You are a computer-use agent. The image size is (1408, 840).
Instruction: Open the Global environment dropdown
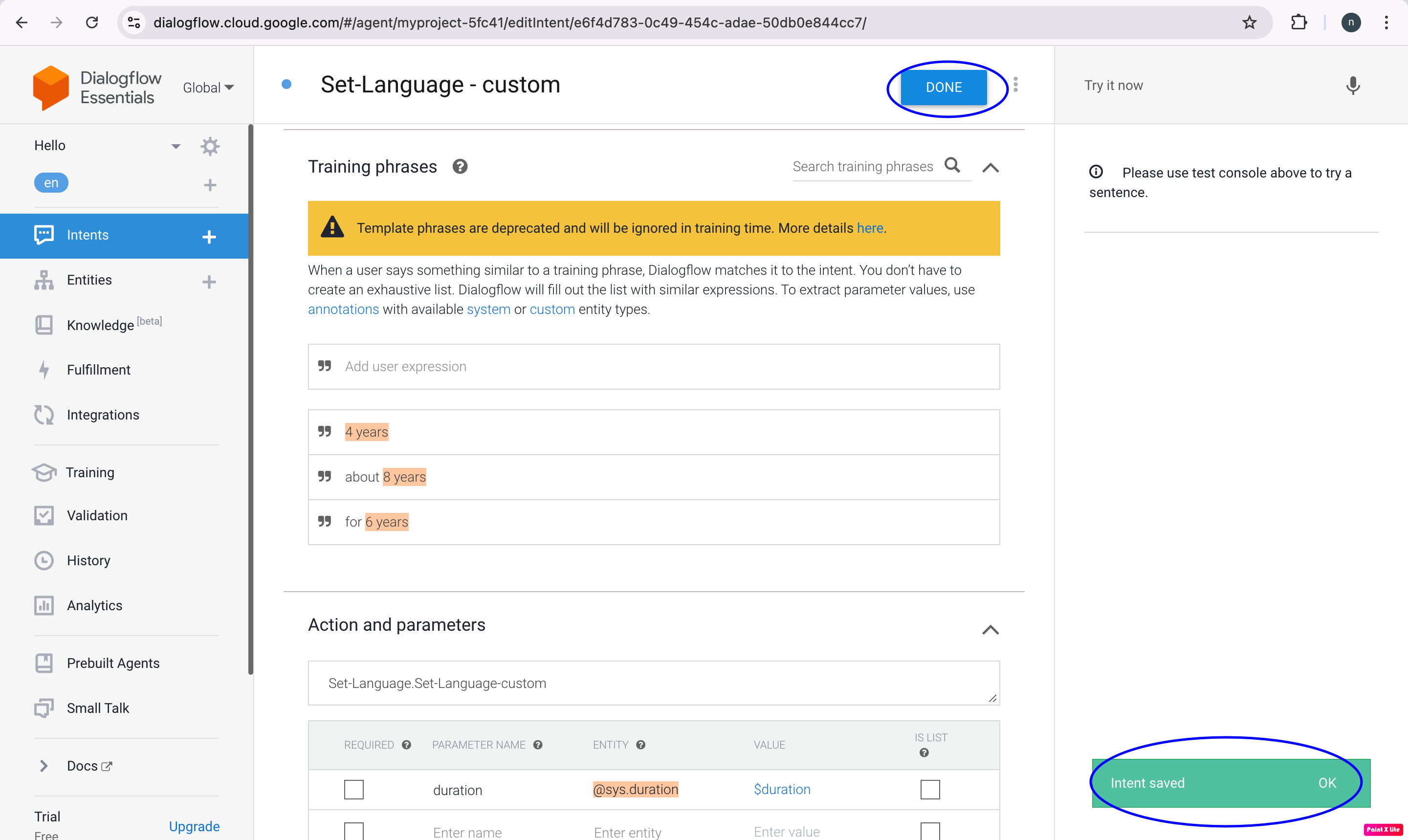208,87
